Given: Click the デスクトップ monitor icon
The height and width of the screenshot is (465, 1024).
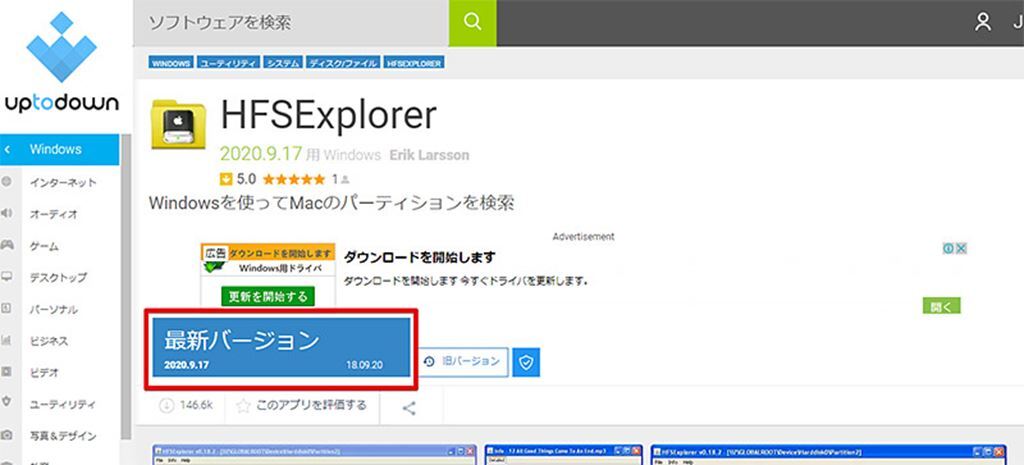Looking at the screenshot, I should (x=7, y=276).
